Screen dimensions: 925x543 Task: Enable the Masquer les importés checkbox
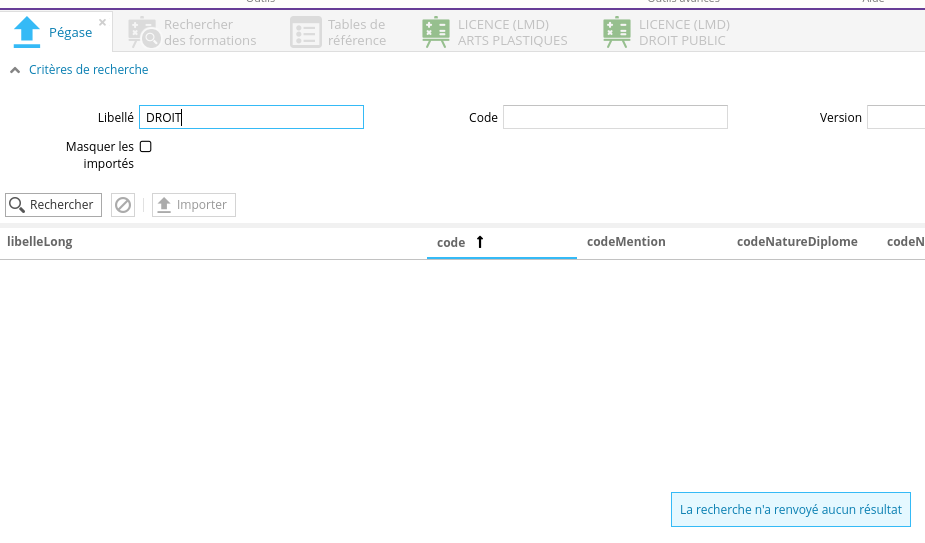click(x=146, y=147)
